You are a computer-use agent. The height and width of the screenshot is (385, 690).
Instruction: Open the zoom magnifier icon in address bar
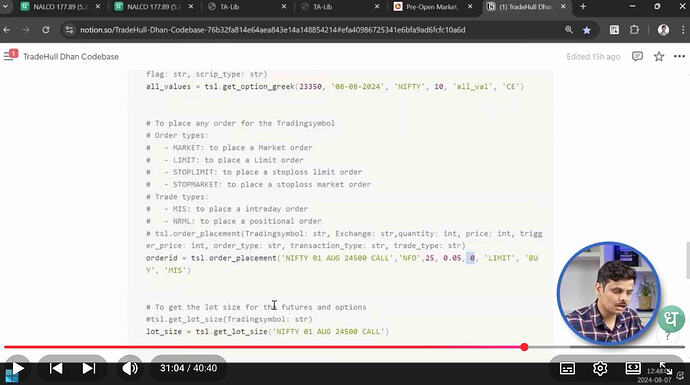click(569, 30)
